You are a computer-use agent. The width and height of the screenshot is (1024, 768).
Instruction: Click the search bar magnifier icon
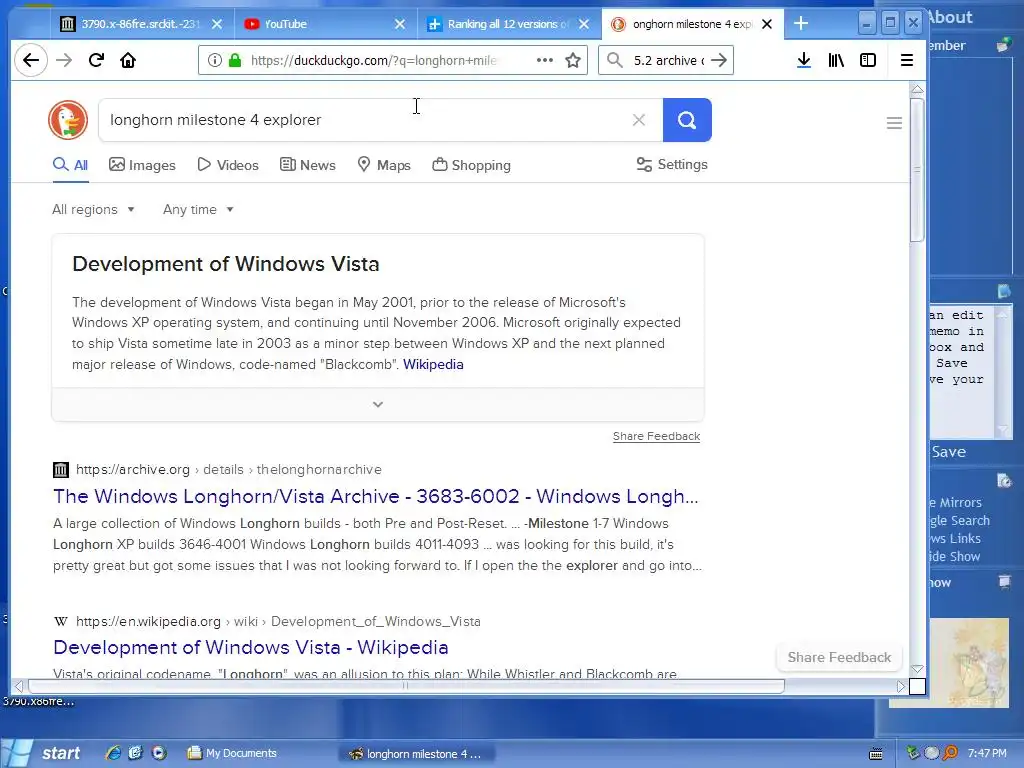(615, 60)
